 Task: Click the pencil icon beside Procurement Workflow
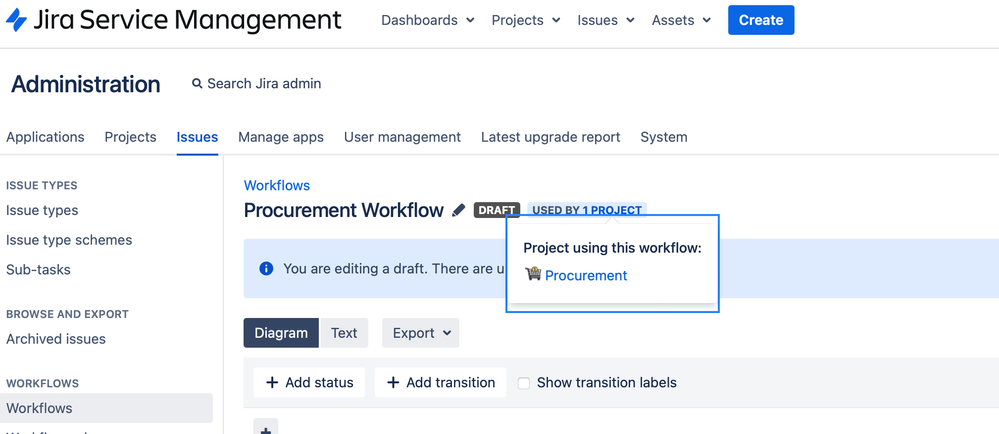(458, 210)
